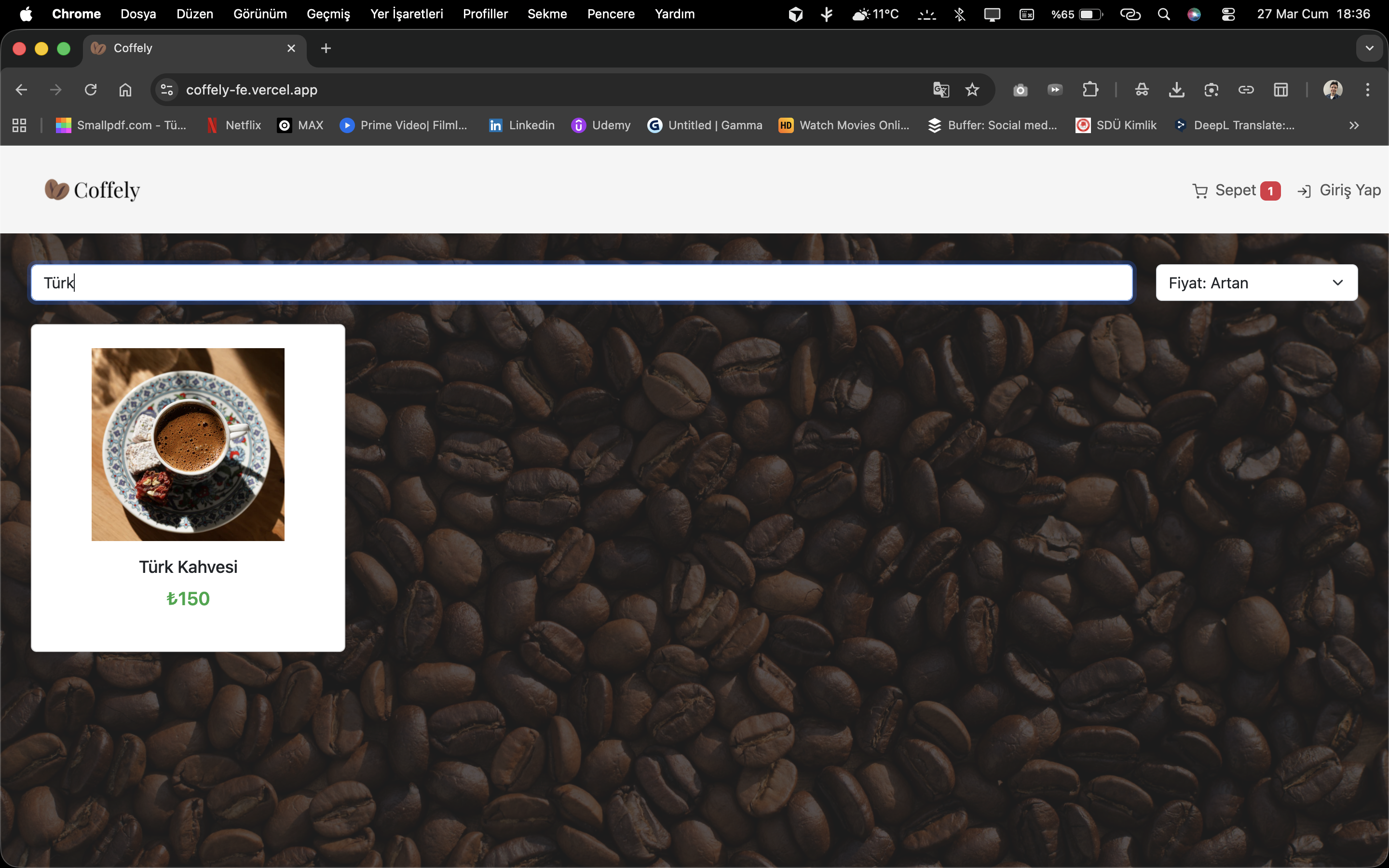Open the Chrome extensions puzzle icon
1389x868 pixels.
pyautogui.click(x=1090, y=90)
